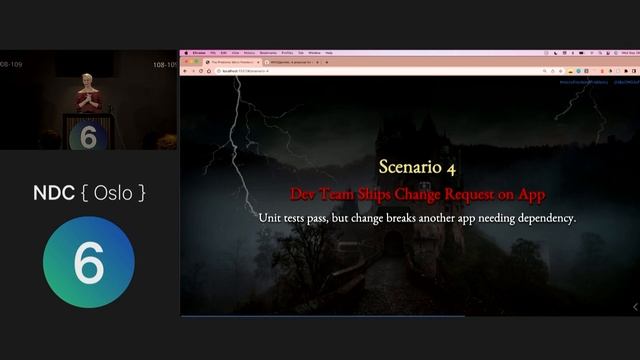This screenshot has height=360, width=640.
Task: Open the Profiles menu
Action: (x=287, y=53)
